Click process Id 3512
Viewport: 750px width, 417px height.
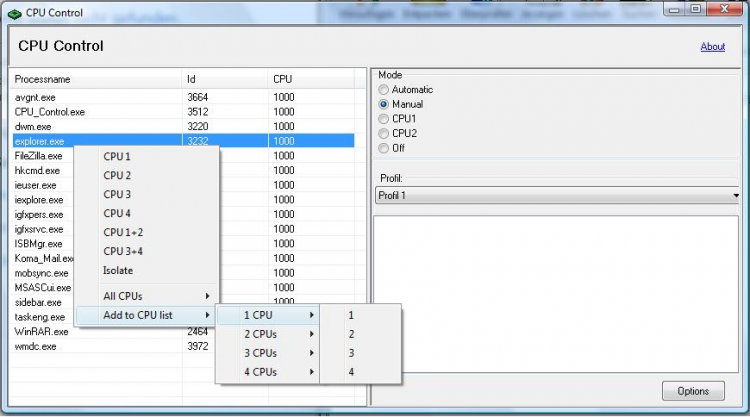point(198,112)
